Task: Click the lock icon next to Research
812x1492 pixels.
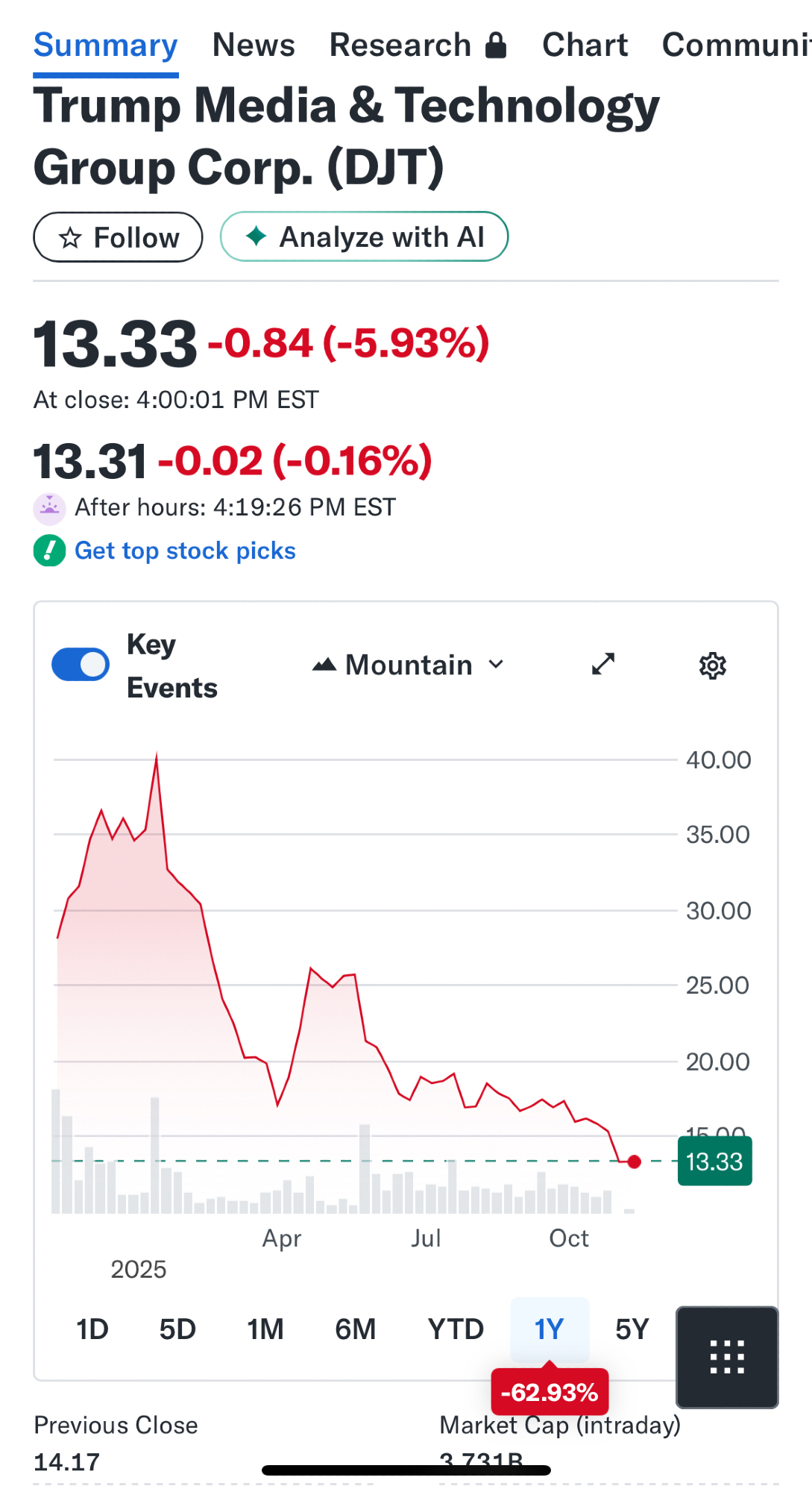Action: point(496,46)
